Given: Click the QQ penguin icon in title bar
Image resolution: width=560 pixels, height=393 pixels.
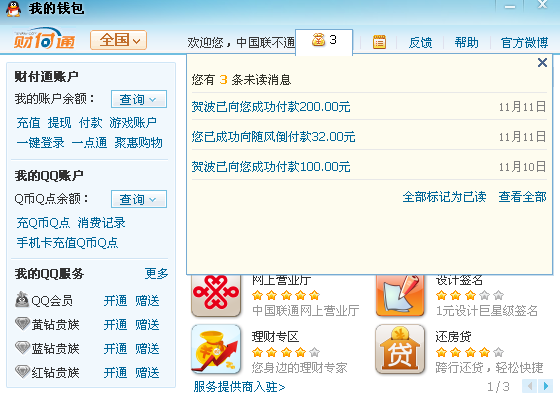Looking at the screenshot, I should pos(14,9).
